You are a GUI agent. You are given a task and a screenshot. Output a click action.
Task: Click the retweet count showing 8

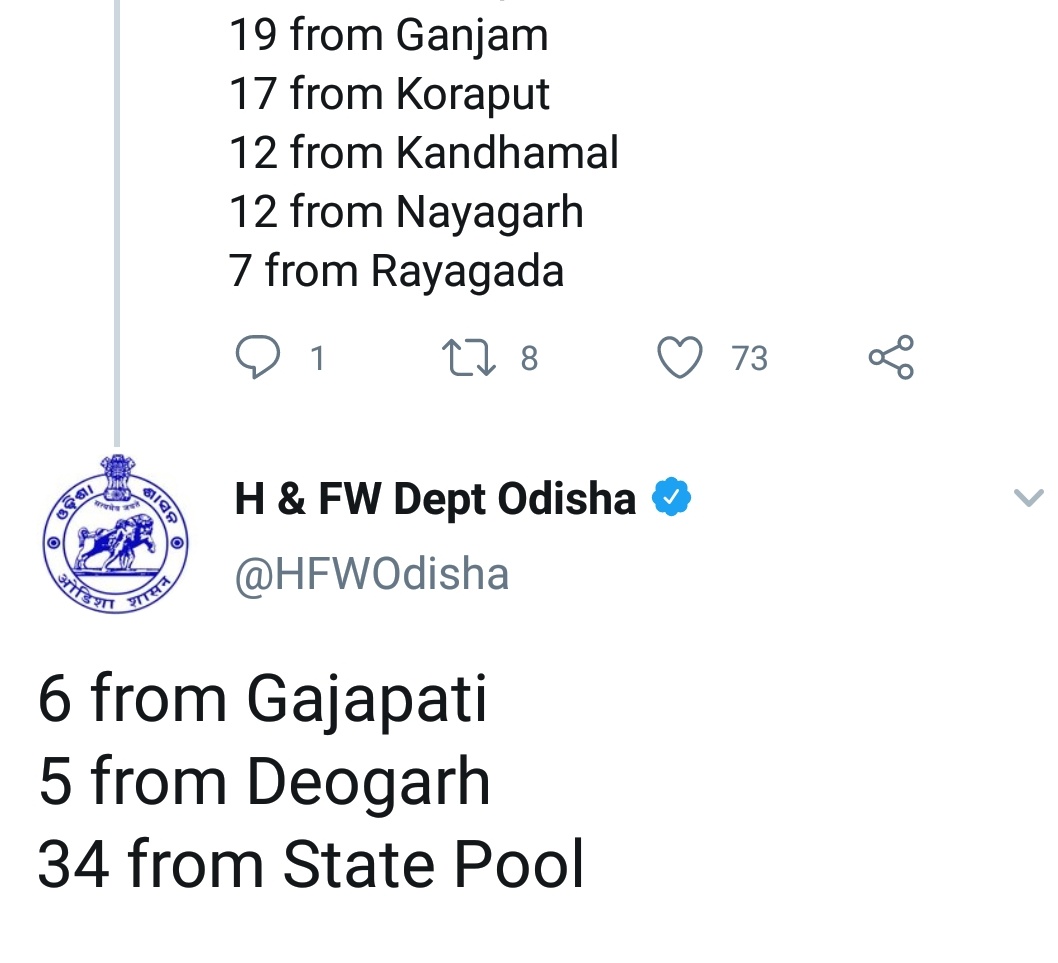point(529,358)
